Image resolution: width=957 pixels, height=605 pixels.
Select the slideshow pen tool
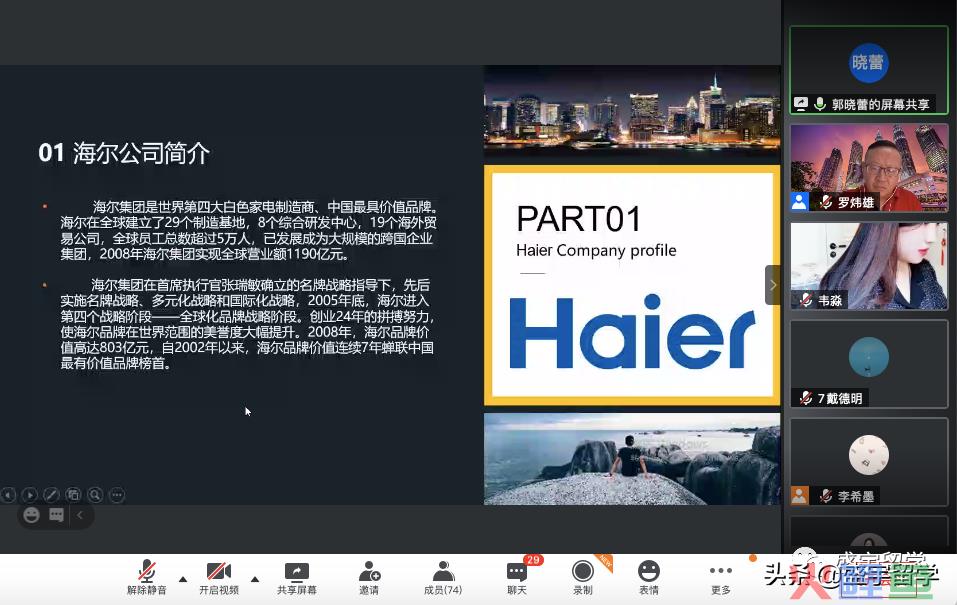(x=51, y=495)
